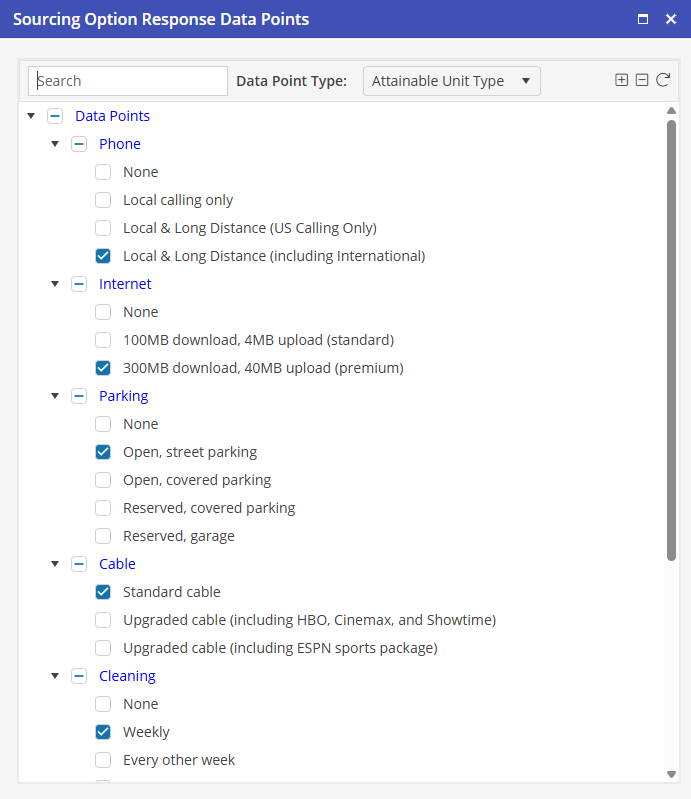This screenshot has height=799, width=691.
Task: Close the Sourcing Option Response dialog
Action: click(x=671, y=19)
